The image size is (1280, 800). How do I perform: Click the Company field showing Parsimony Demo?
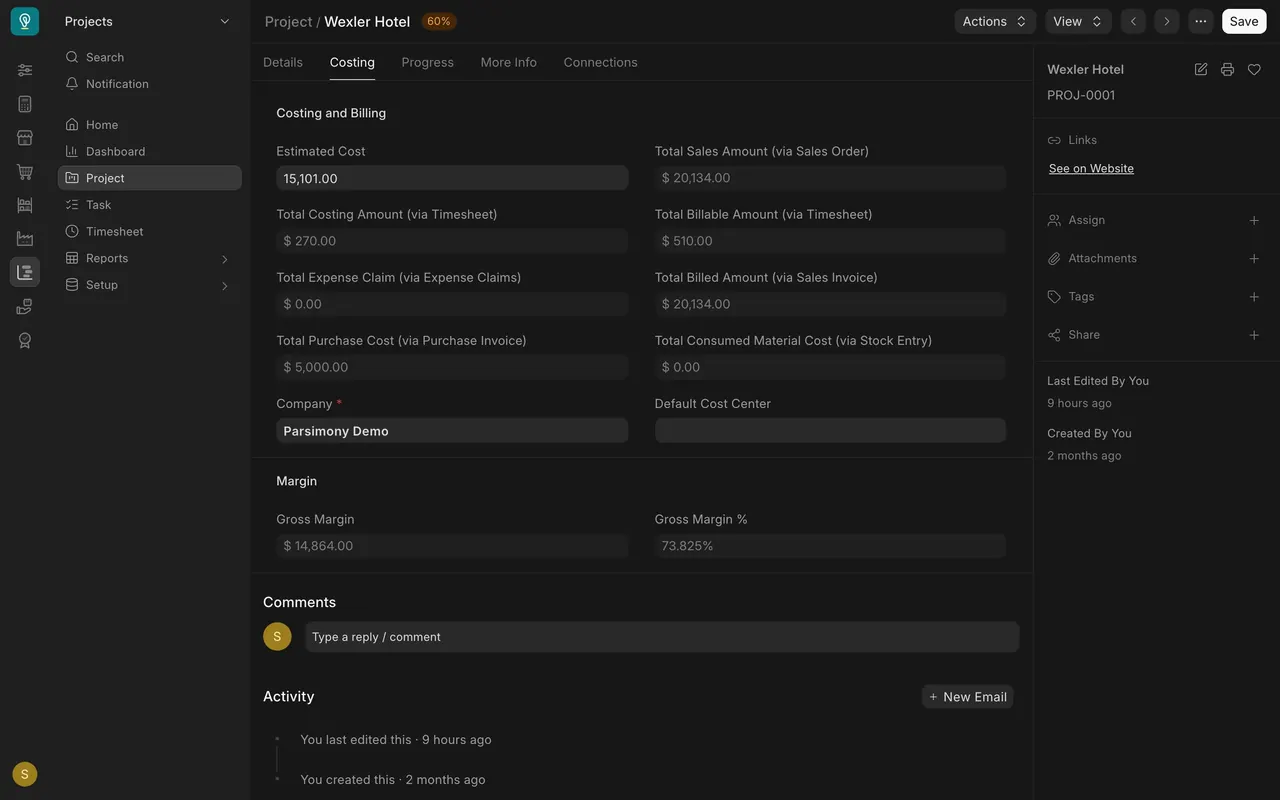(x=452, y=430)
